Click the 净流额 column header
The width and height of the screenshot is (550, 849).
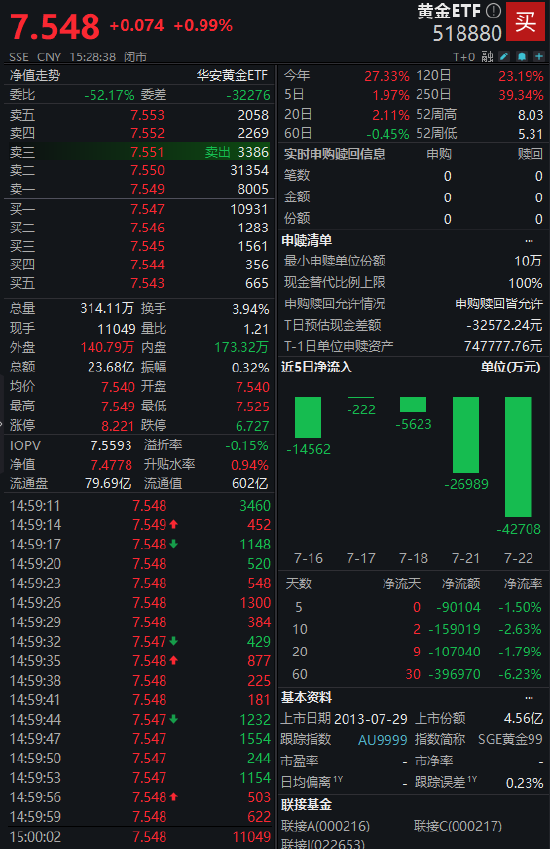pyautogui.click(x=461, y=584)
